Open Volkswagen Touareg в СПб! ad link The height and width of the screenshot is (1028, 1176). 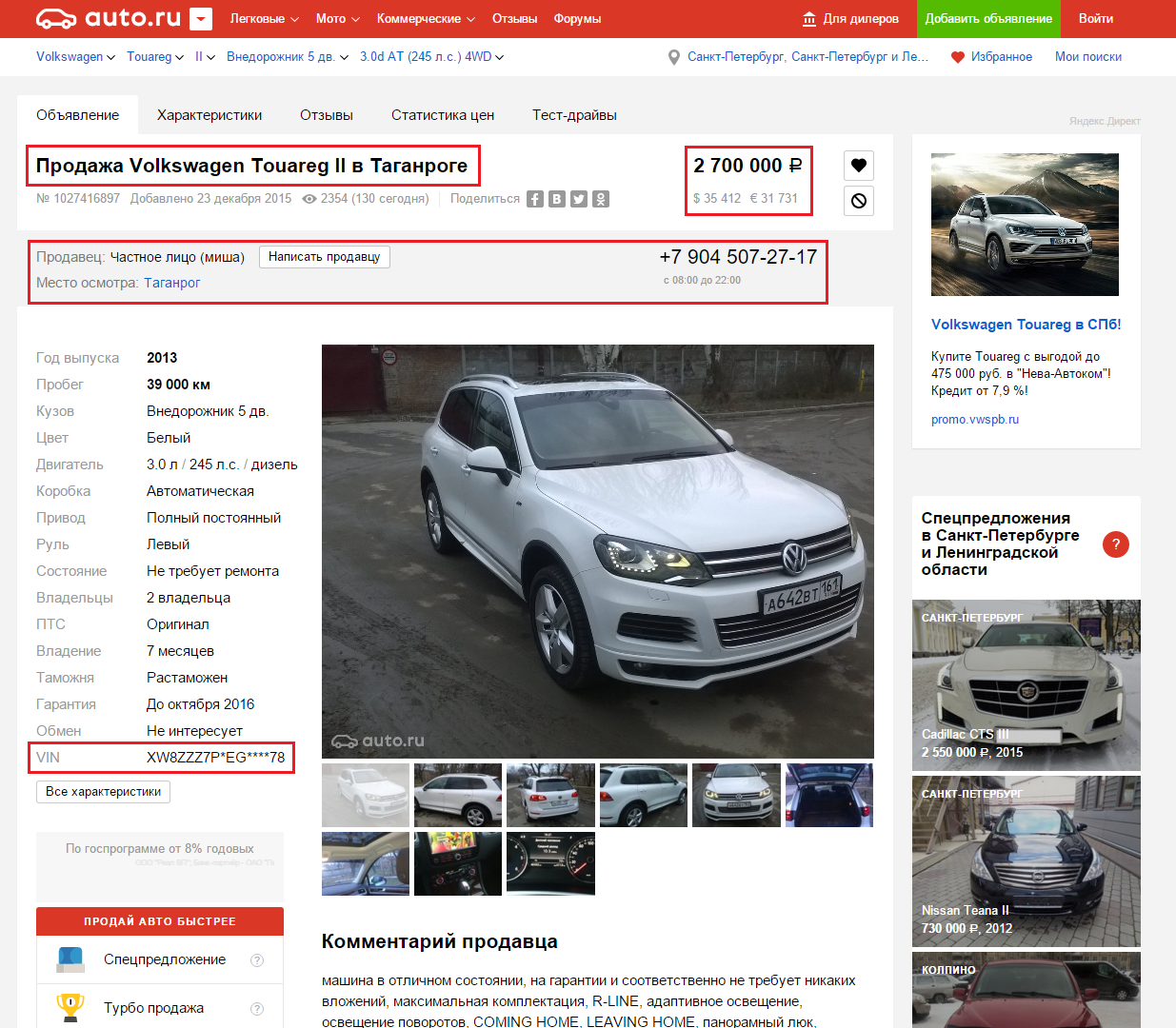pos(1026,325)
